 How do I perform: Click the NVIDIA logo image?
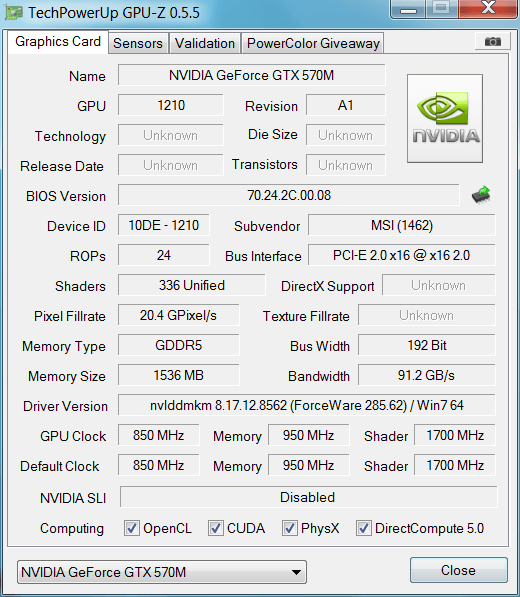tap(445, 118)
